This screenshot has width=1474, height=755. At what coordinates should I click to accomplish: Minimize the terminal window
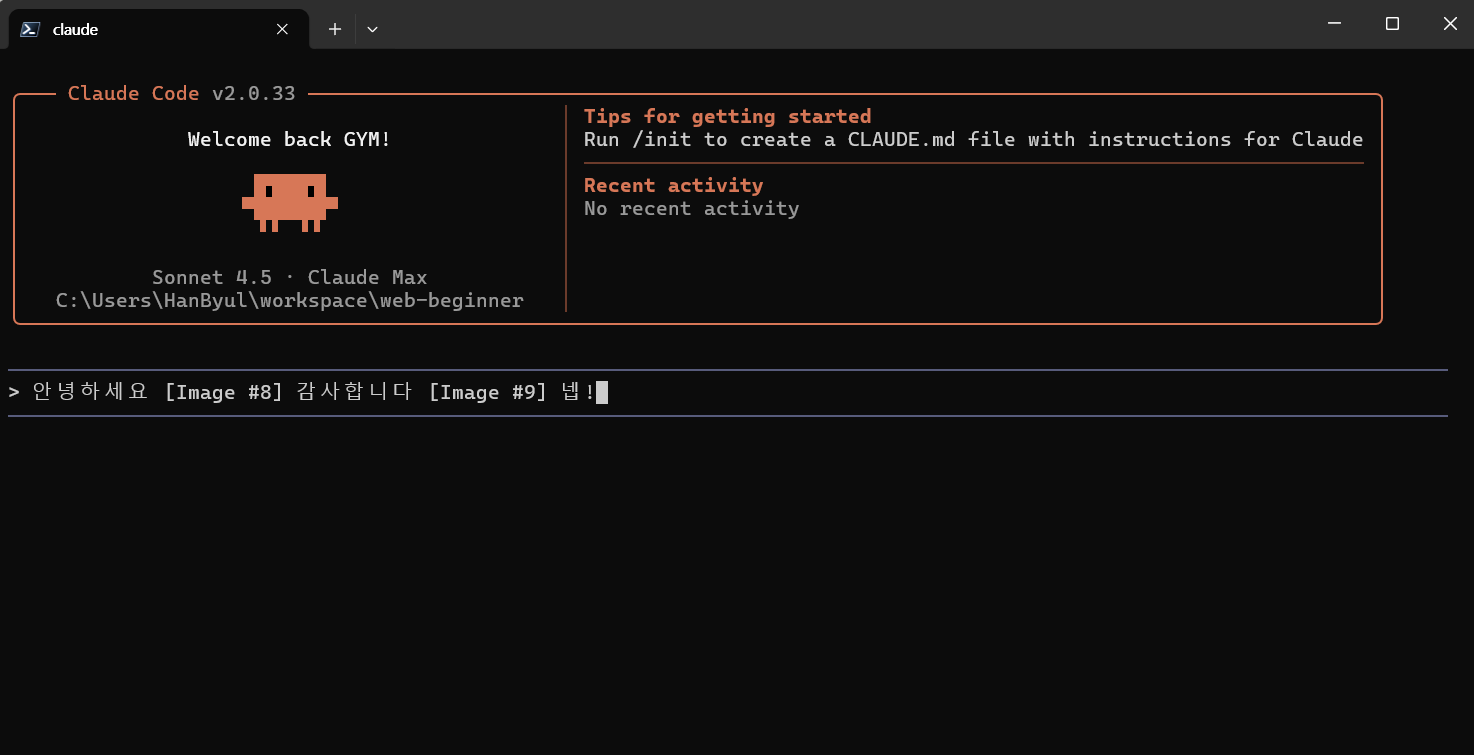[x=1333, y=23]
